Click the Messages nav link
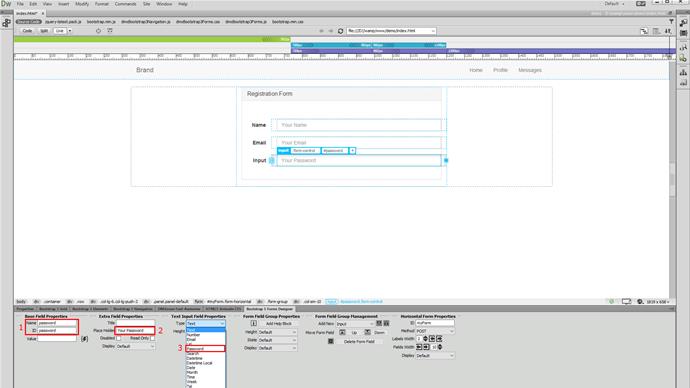This screenshot has width=690, height=388. tap(530, 70)
